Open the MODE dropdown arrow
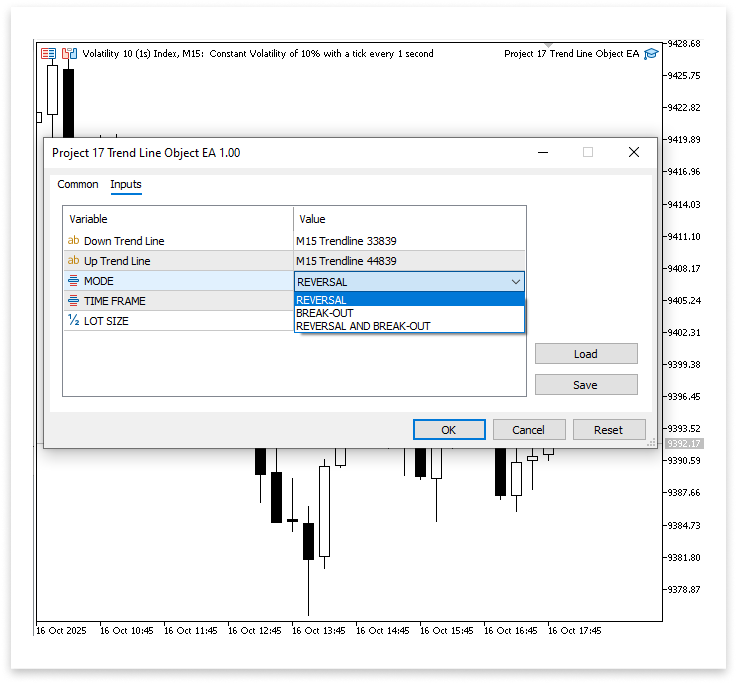This screenshot has width=737, height=684. (x=516, y=282)
